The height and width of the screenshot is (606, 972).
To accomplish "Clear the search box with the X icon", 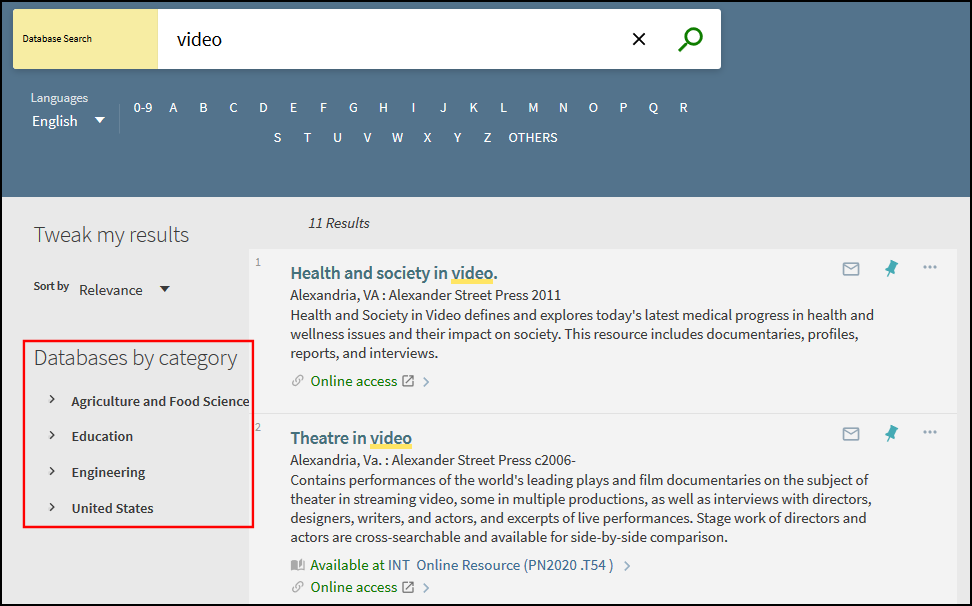I will pos(638,39).
